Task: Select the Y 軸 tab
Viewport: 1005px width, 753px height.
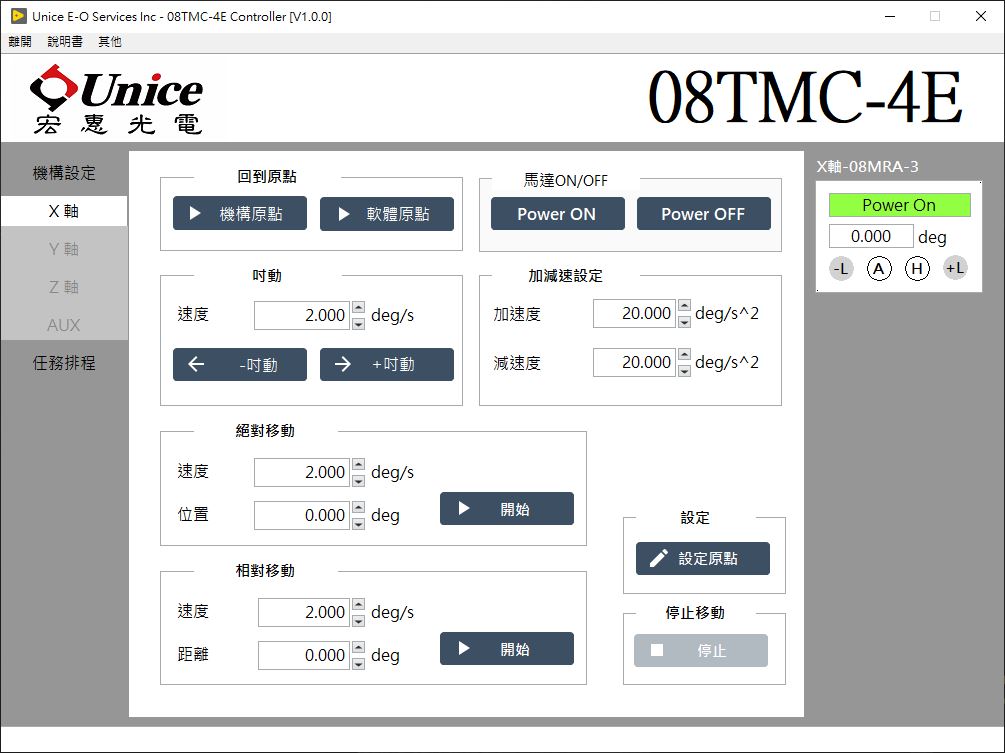Action: click(x=64, y=249)
